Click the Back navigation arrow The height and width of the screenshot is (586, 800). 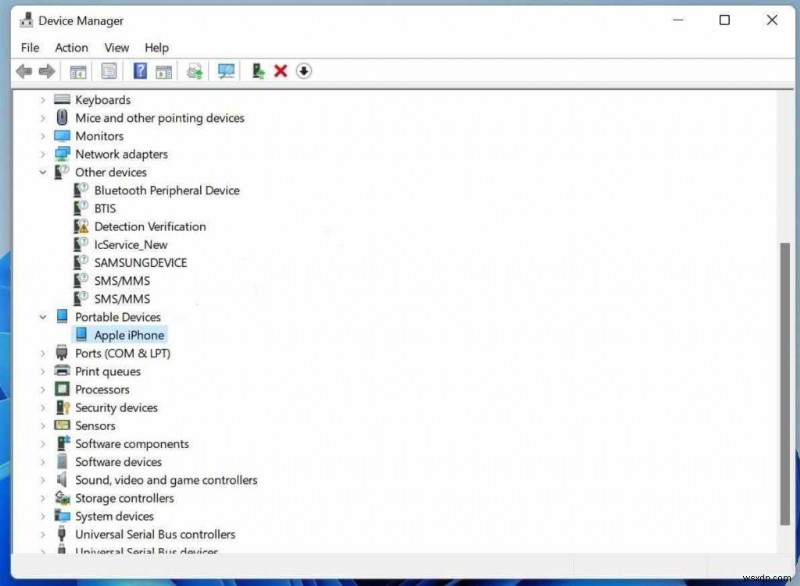(24, 70)
